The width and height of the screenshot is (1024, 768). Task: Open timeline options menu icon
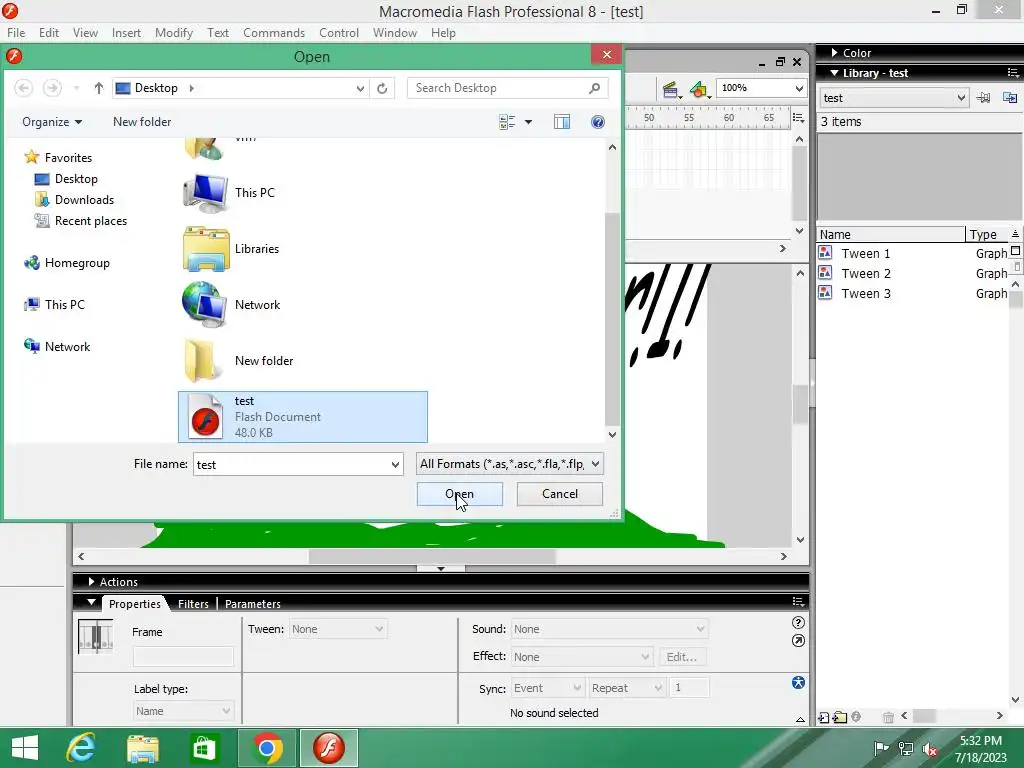pyautogui.click(x=798, y=118)
